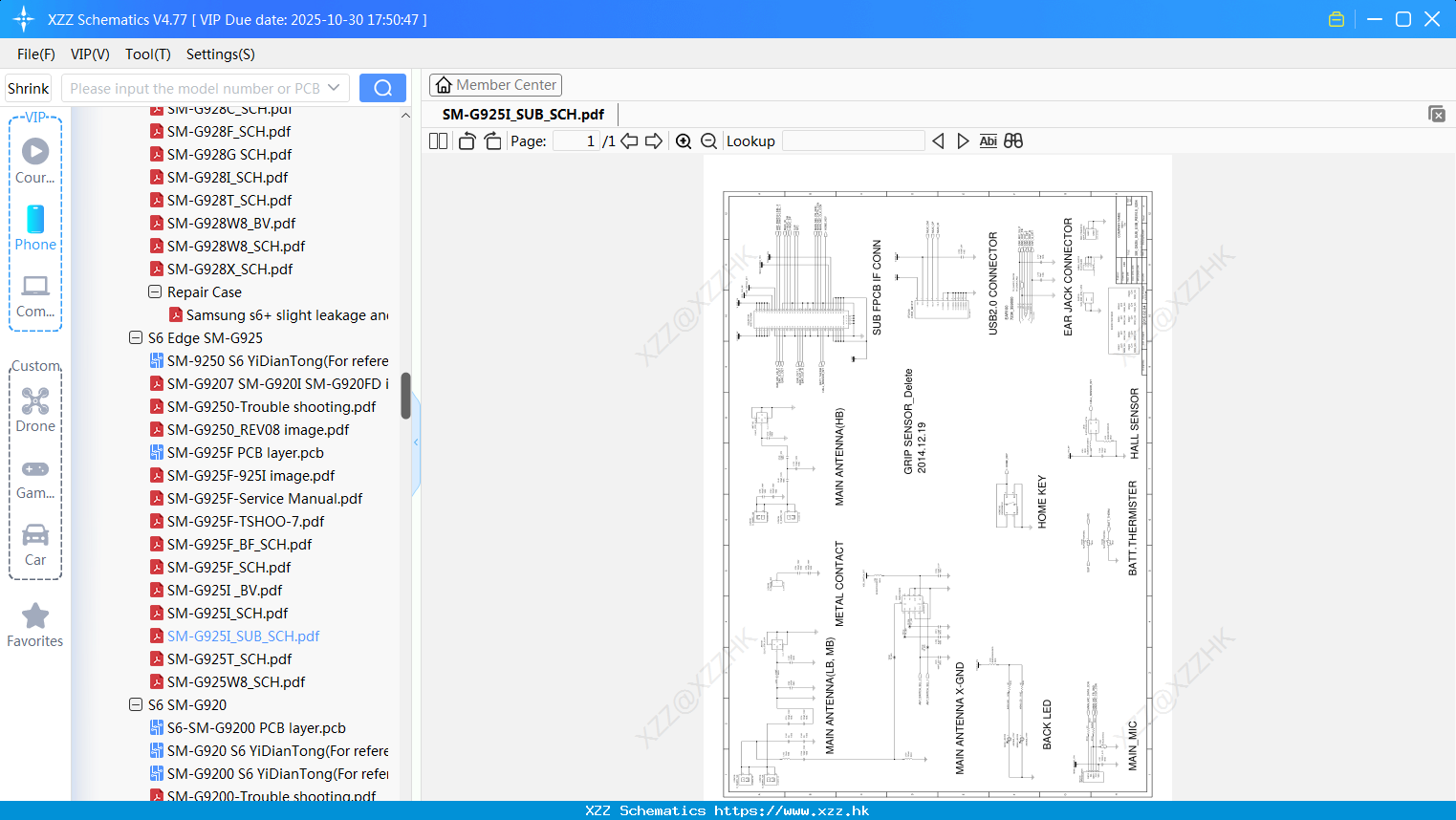Open the File(F) menu
1456x820 pixels.
(36, 54)
